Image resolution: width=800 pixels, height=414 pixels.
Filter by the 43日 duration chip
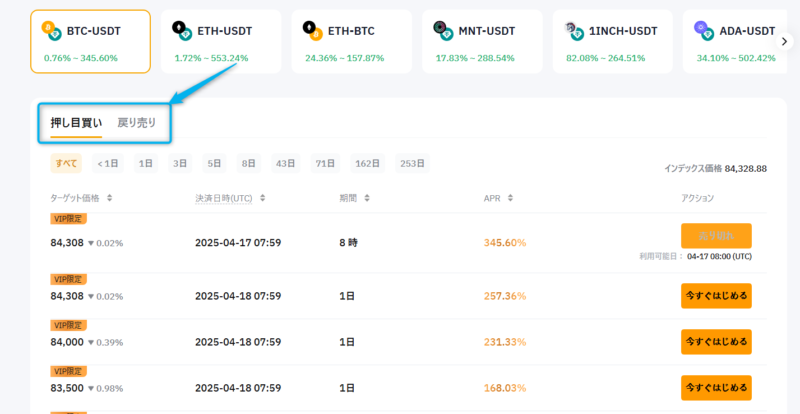click(286, 163)
